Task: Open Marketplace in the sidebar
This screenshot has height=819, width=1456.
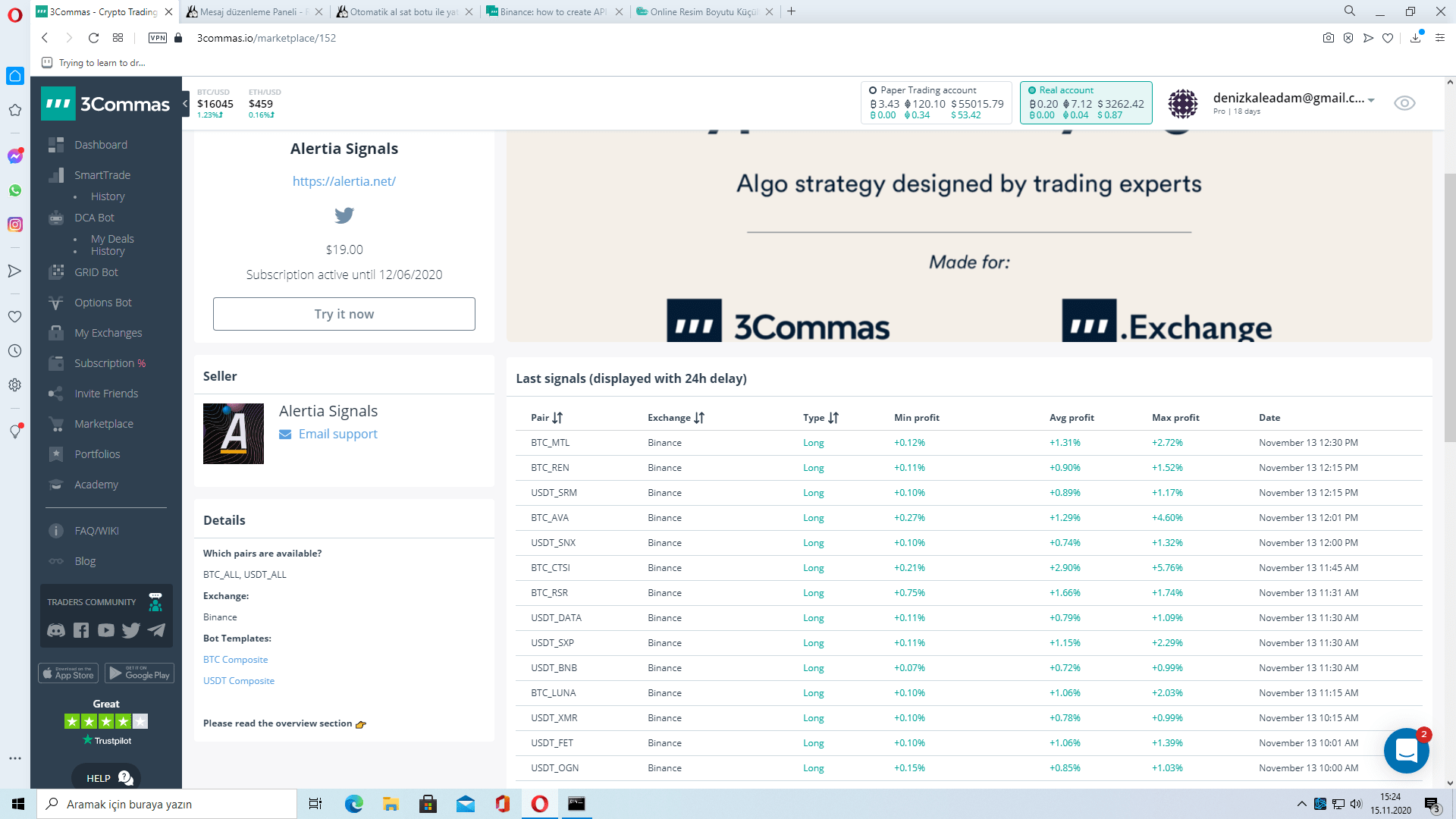Action: tap(104, 424)
